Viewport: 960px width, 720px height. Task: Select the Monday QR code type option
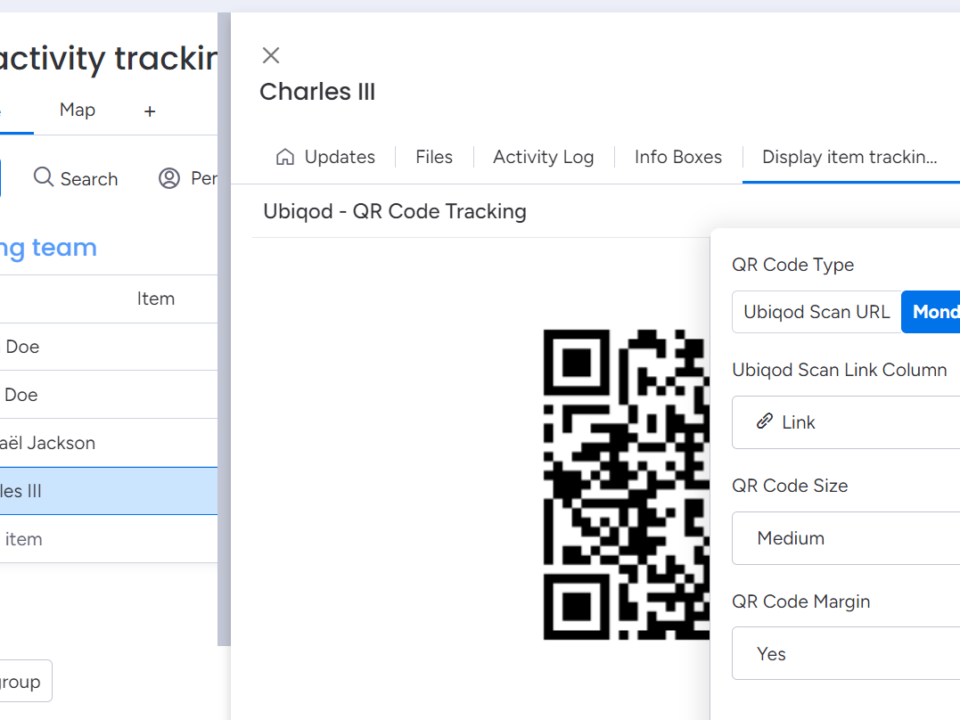(x=931, y=312)
